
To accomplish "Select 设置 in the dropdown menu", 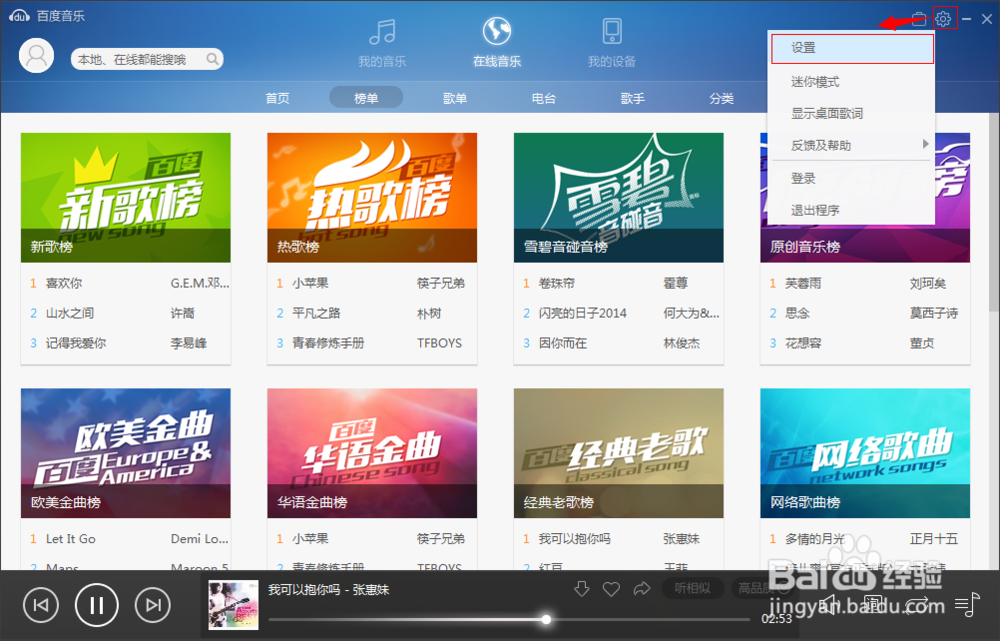I will tap(853, 48).
